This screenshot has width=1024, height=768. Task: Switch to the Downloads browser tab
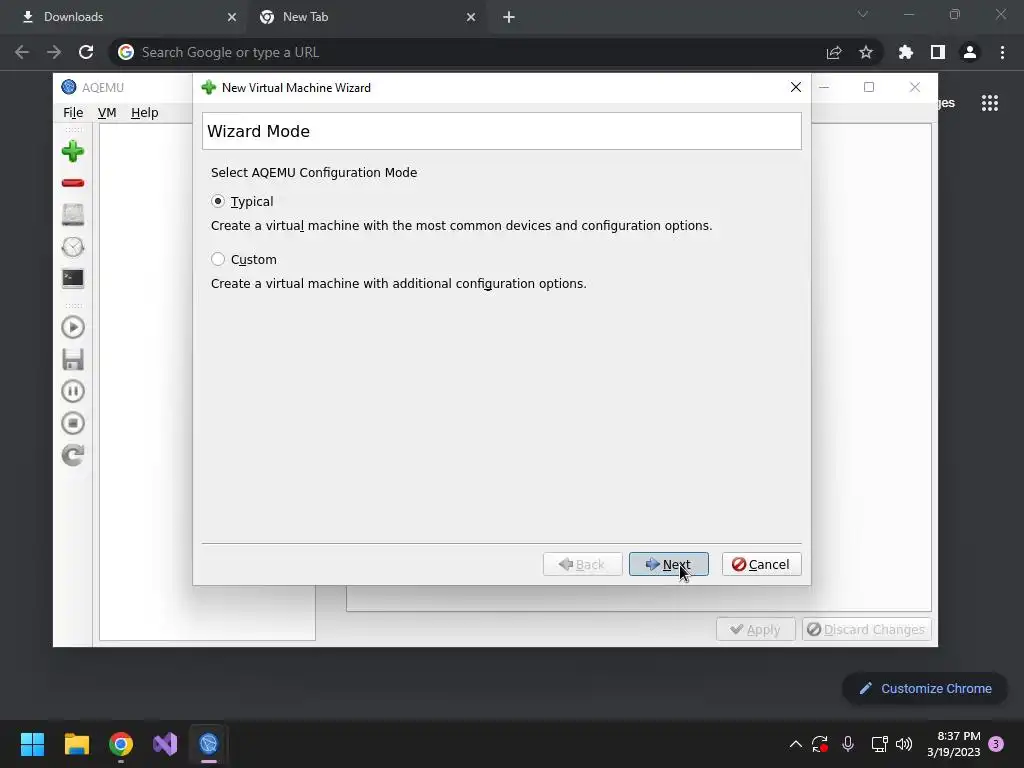[x=124, y=17]
